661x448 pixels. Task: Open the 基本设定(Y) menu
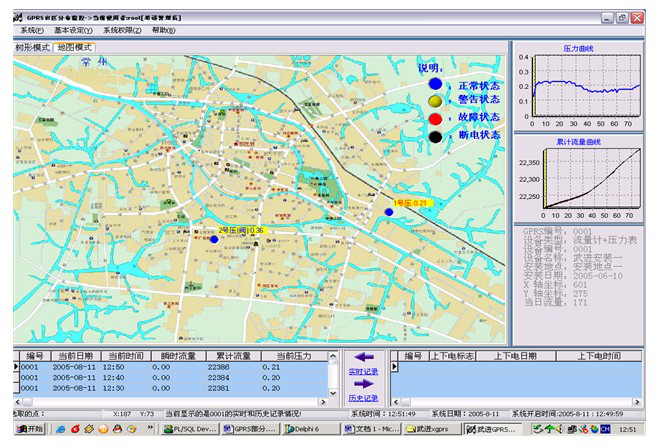pyautogui.click(x=72, y=30)
